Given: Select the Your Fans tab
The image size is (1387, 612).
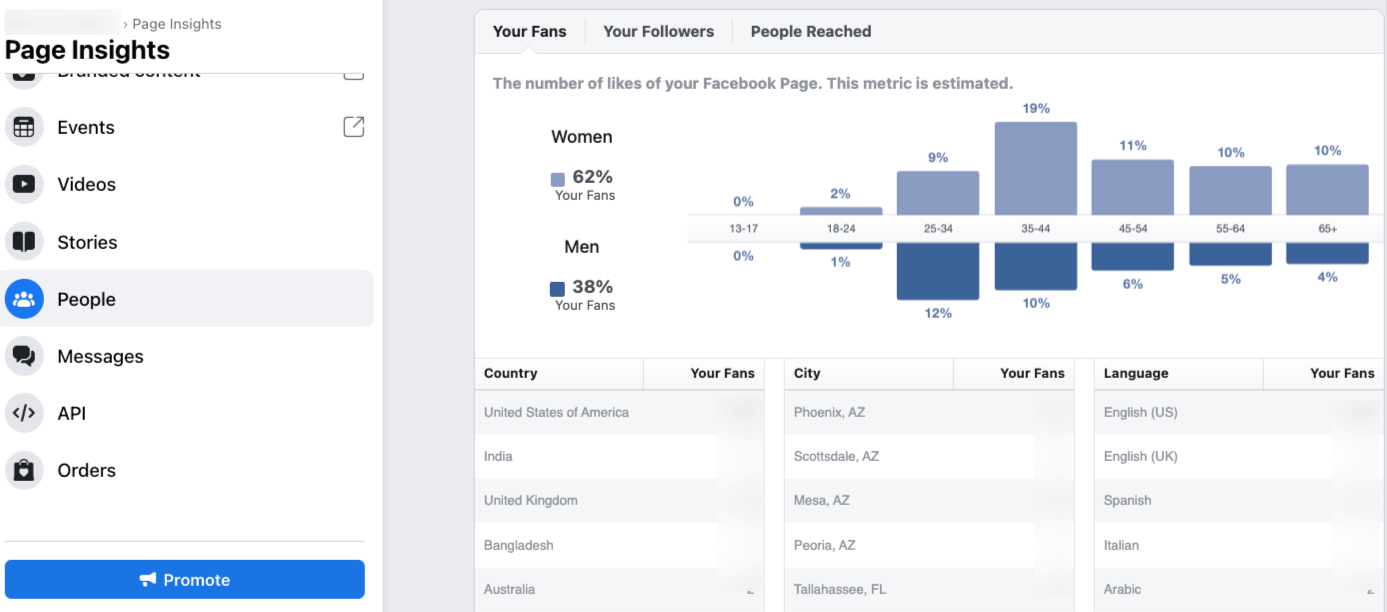Looking at the screenshot, I should (x=529, y=31).
